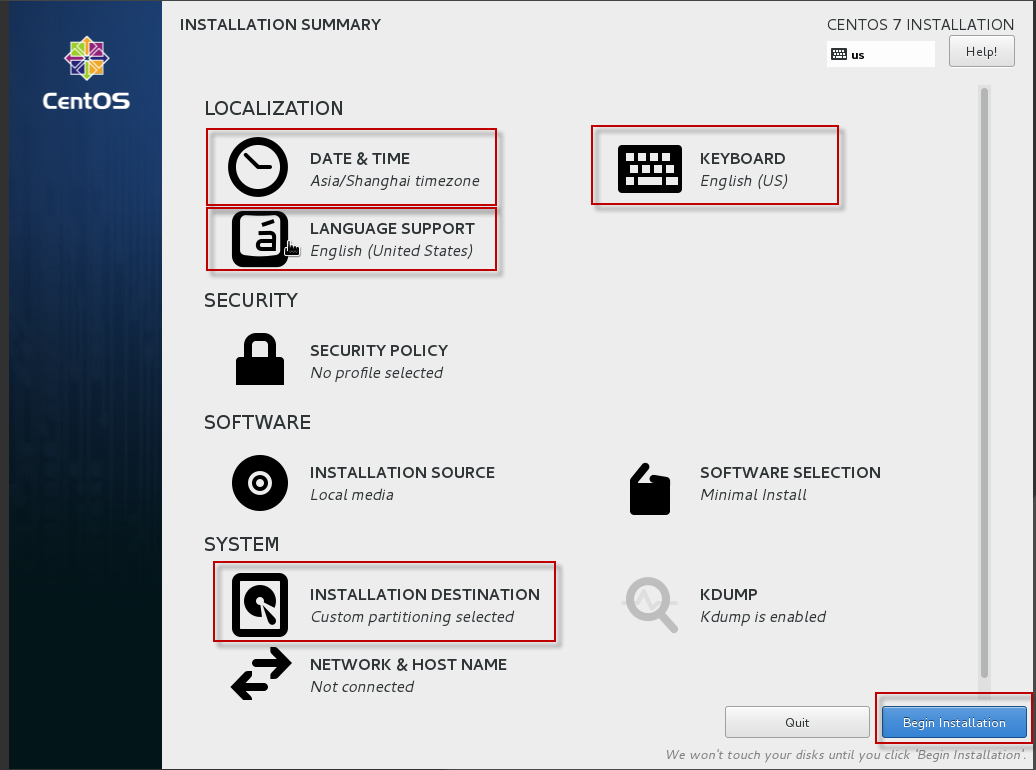Click 'Asia/Shanghai timezone' text
The width and height of the screenshot is (1036, 770).
[x=394, y=181]
